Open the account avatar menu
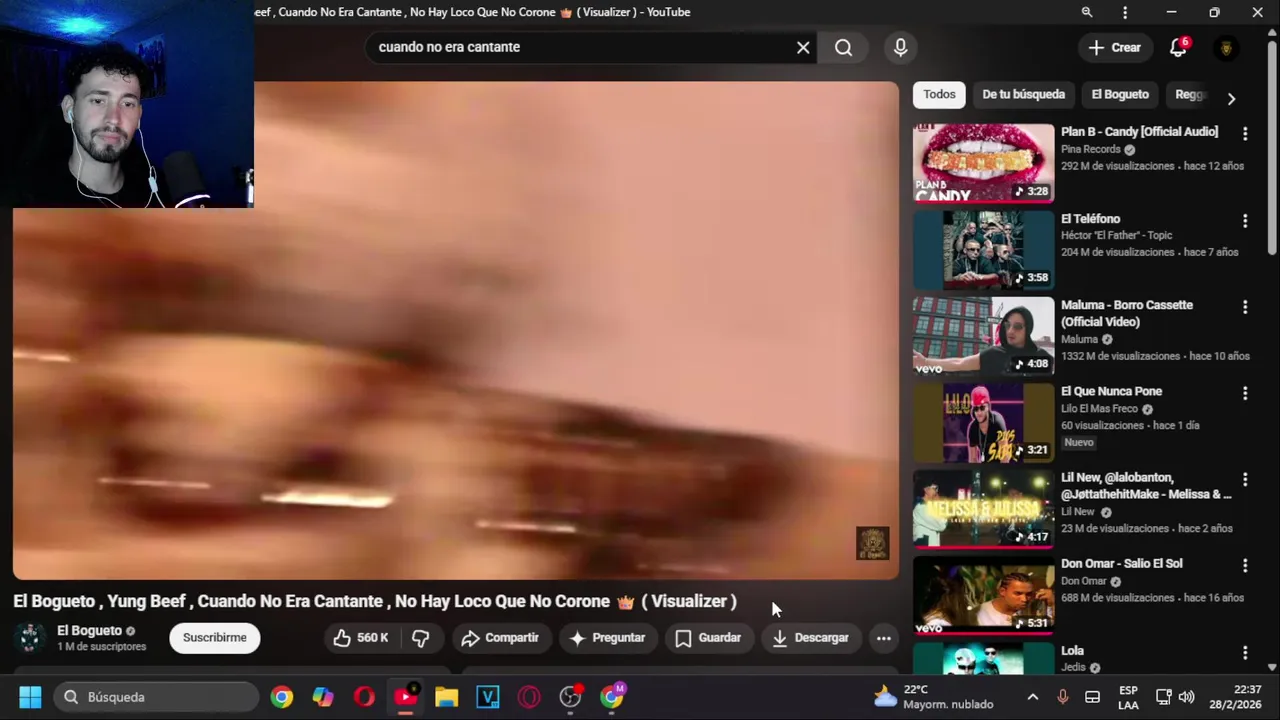This screenshot has height=720, width=1280. [1226, 47]
